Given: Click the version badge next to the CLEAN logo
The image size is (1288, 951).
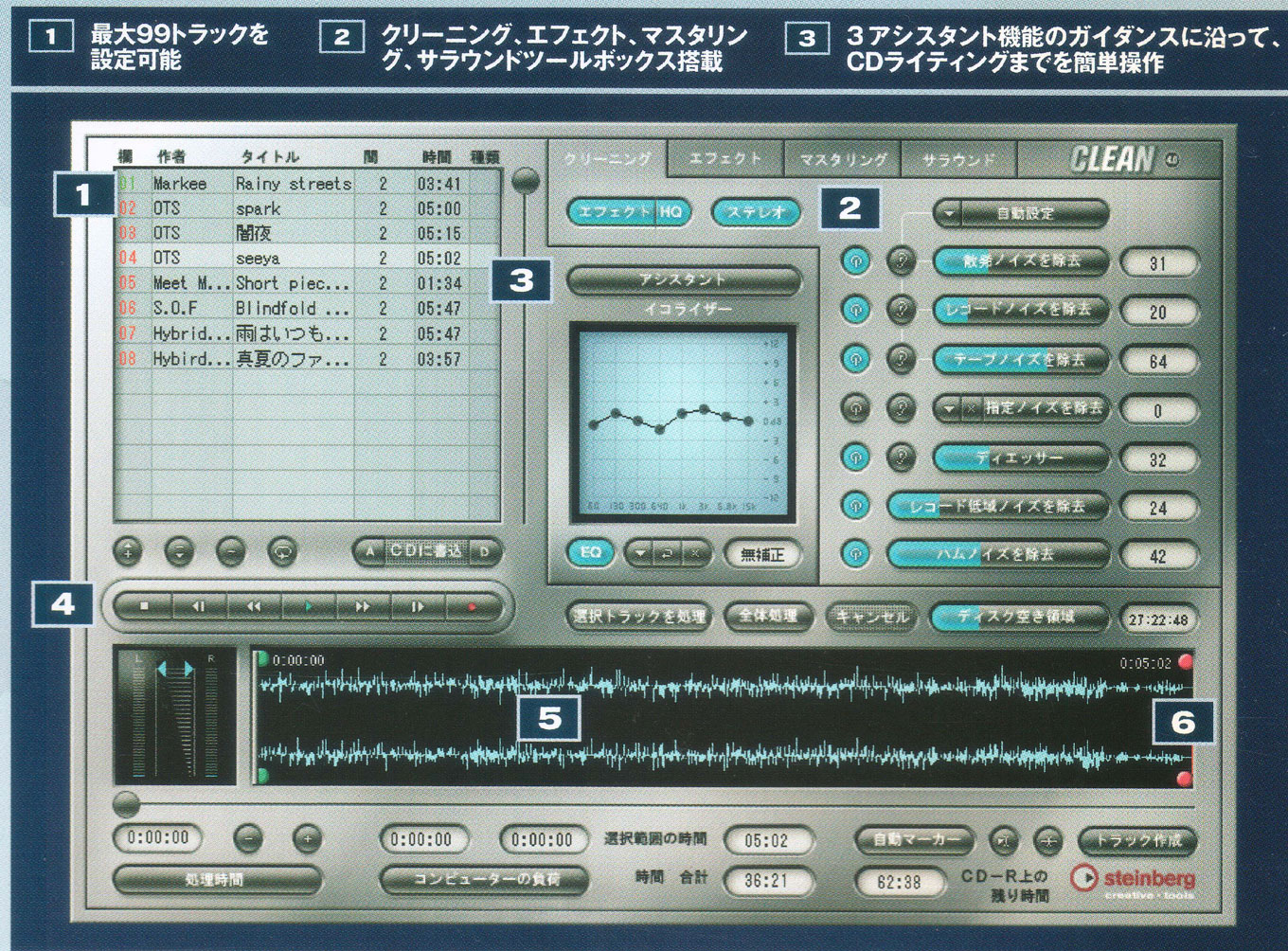Looking at the screenshot, I should (x=1172, y=160).
